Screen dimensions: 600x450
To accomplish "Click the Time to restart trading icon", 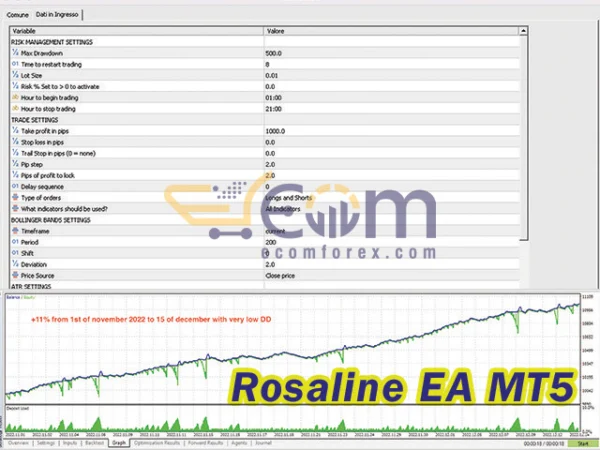I will click(x=15, y=64).
